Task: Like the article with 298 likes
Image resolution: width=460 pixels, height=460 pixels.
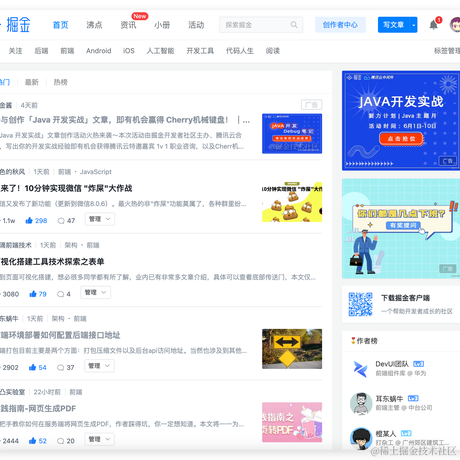Action: click(36, 220)
